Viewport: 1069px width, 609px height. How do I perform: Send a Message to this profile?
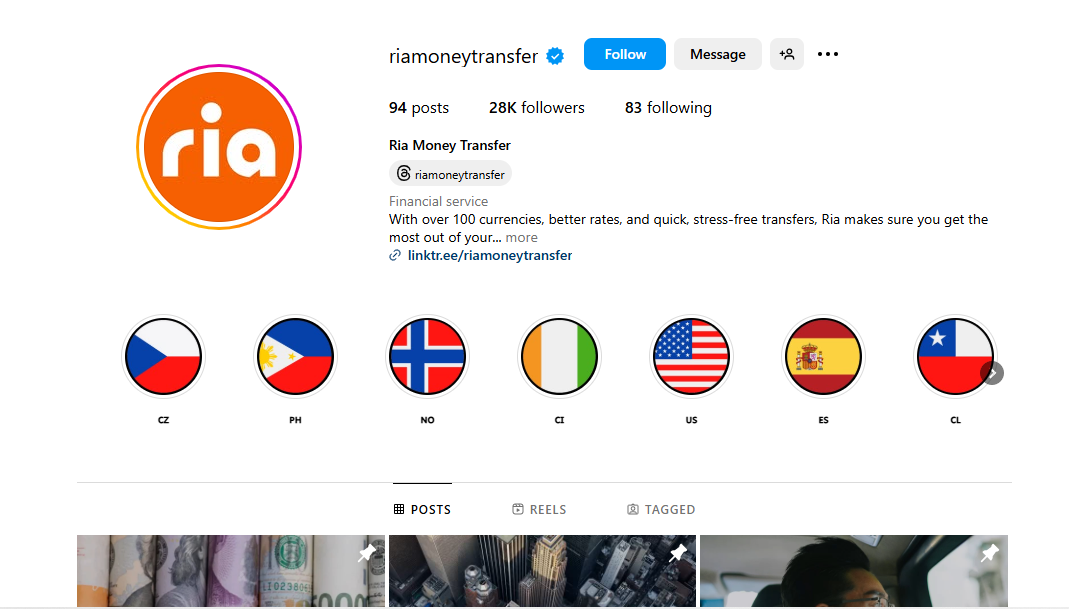coord(718,54)
